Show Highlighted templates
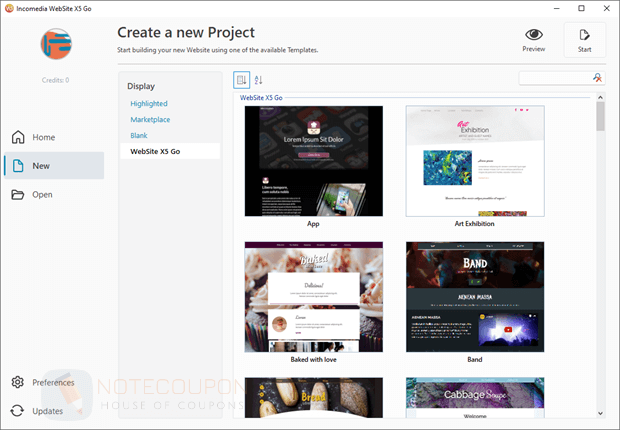Image resolution: width=620 pixels, height=430 pixels. coord(149,104)
